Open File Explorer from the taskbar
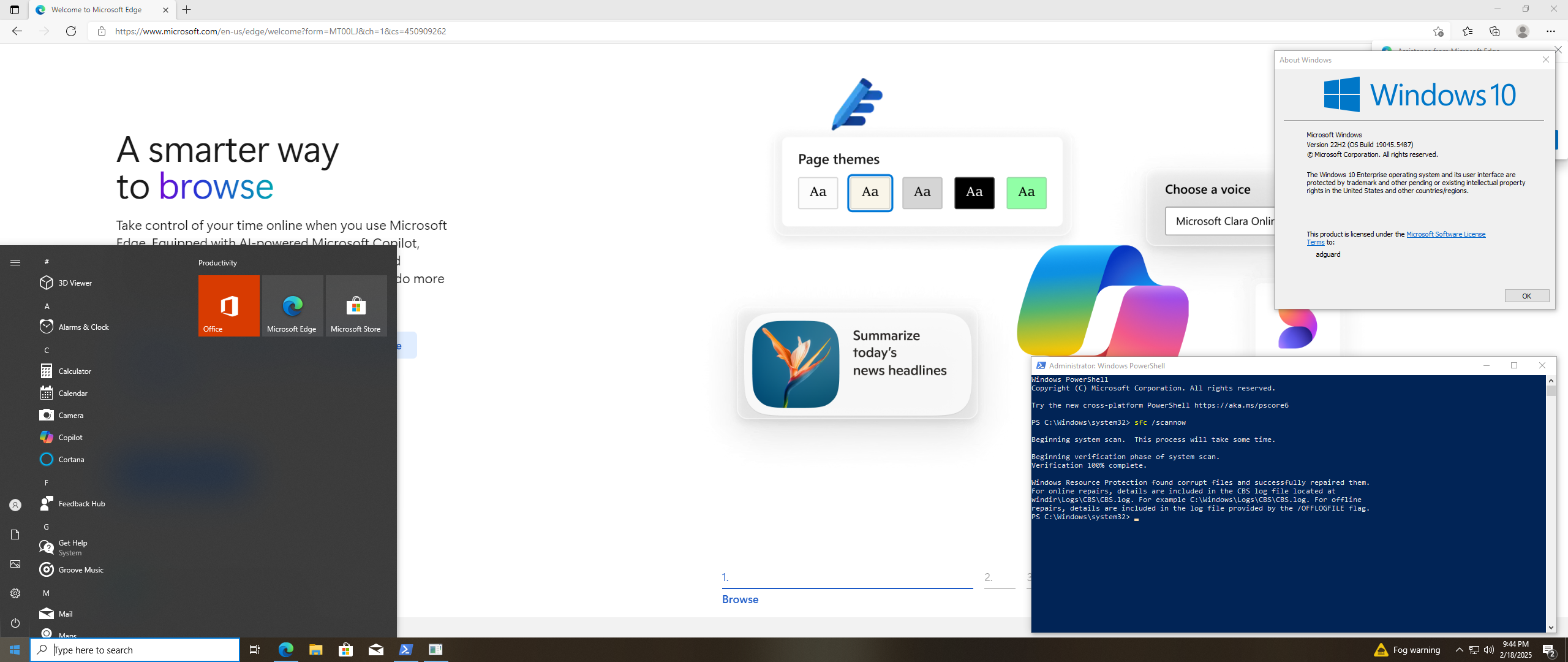 315,650
